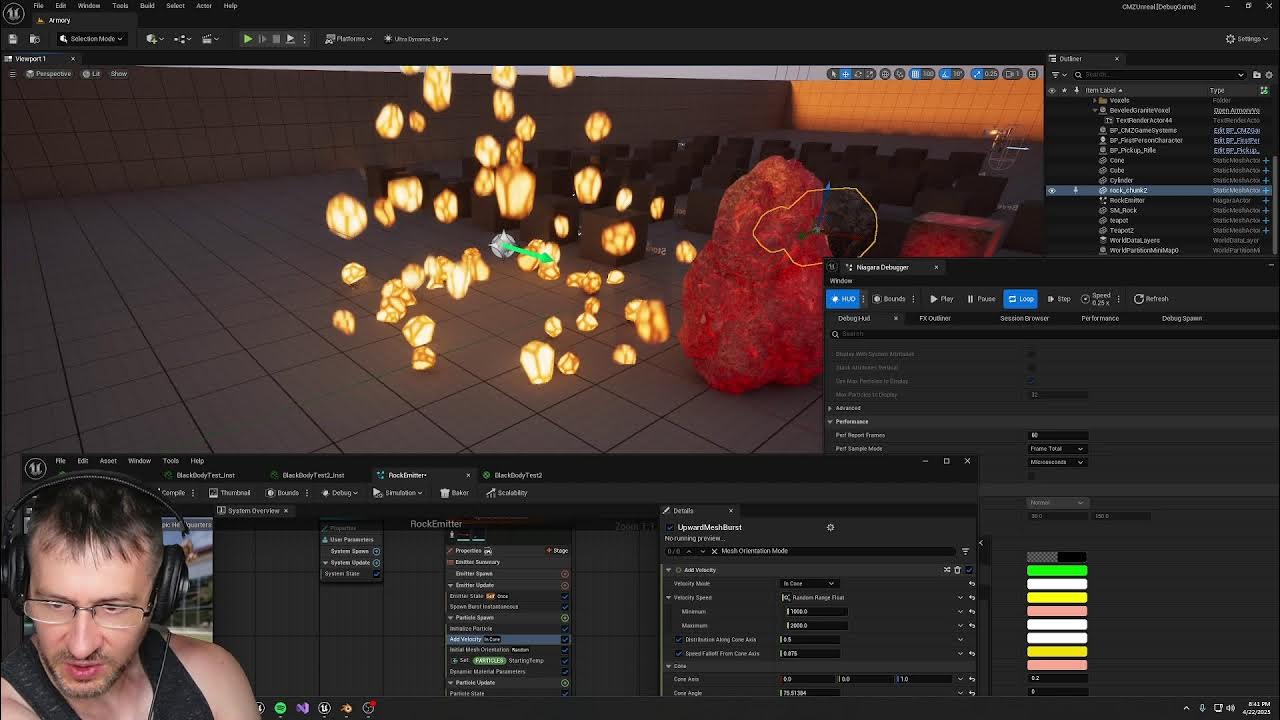
Task: Expand the Perf Sample Mode combo box
Action: pos(1058,449)
